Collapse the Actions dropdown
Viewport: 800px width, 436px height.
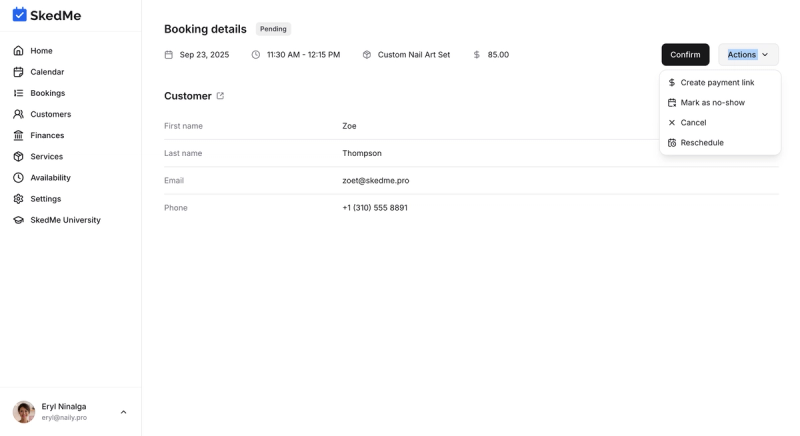coord(748,55)
